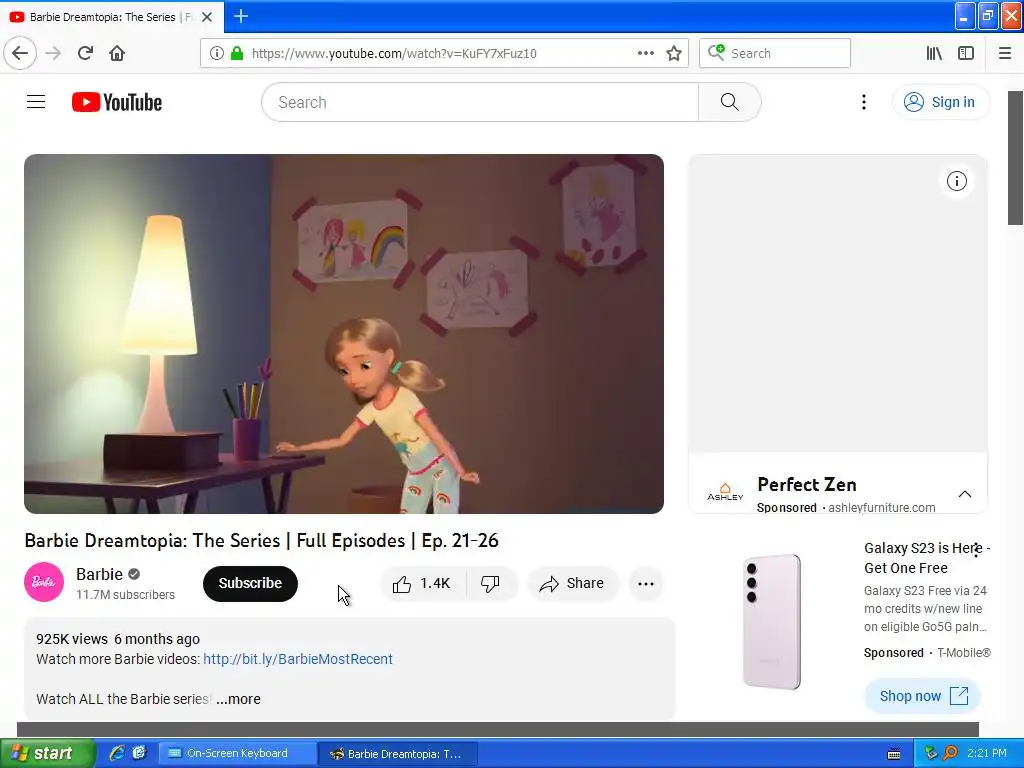Show site information icon in address bar
This screenshot has height=768, width=1024.
[216, 53]
